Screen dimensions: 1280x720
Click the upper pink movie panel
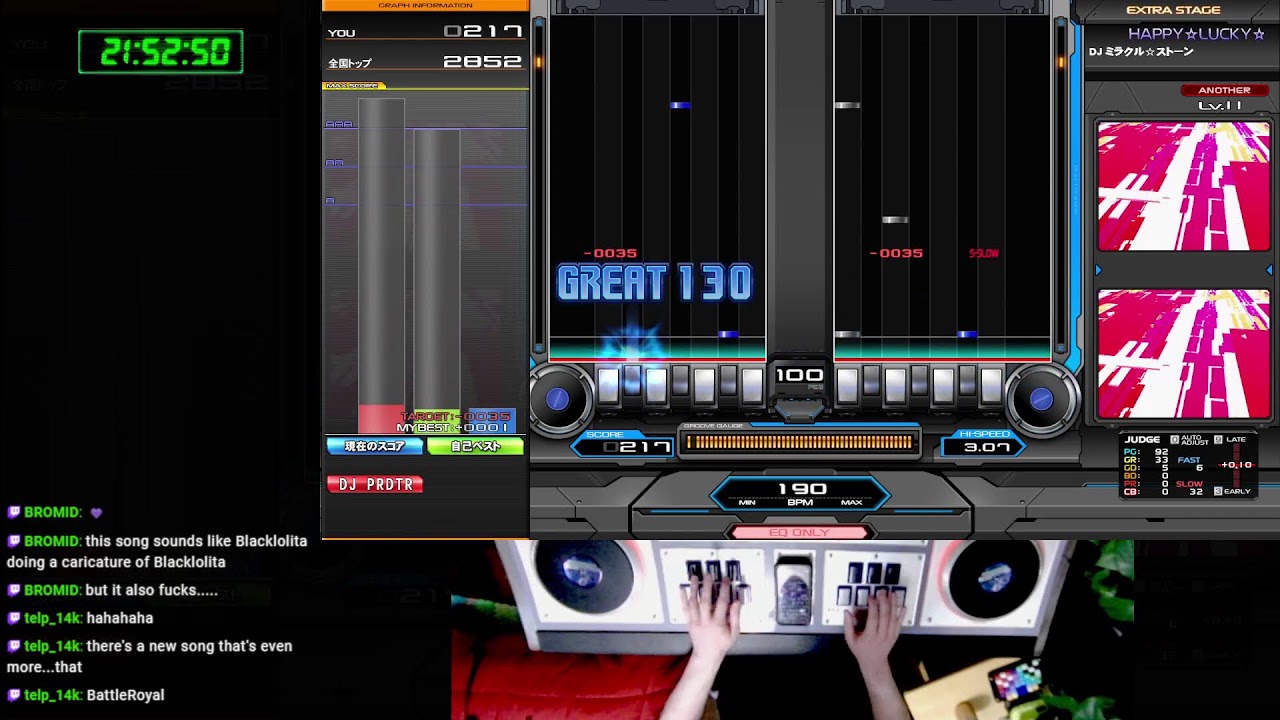(x=1183, y=186)
